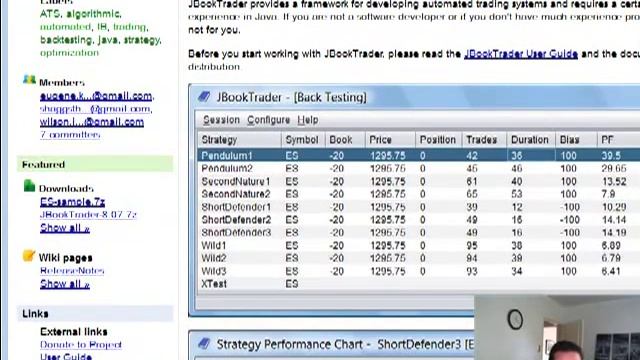
Task: Select the Wild1 strategy row
Action: tap(419, 246)
